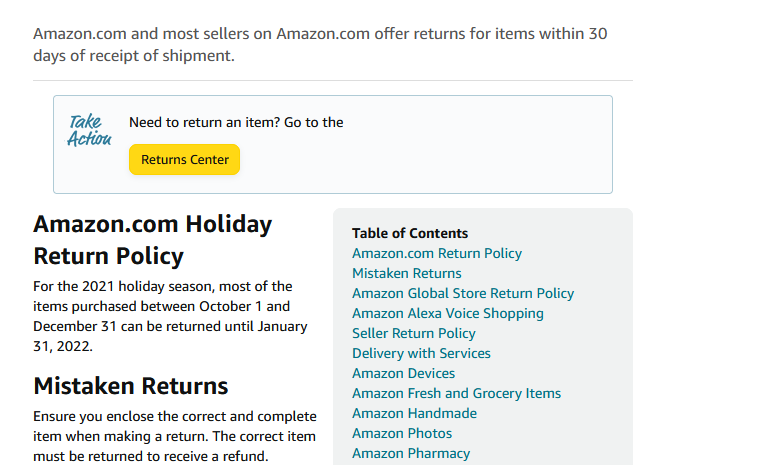Click the 'Need to return an item?' text
Screen dimensions: 761x465
236,122
